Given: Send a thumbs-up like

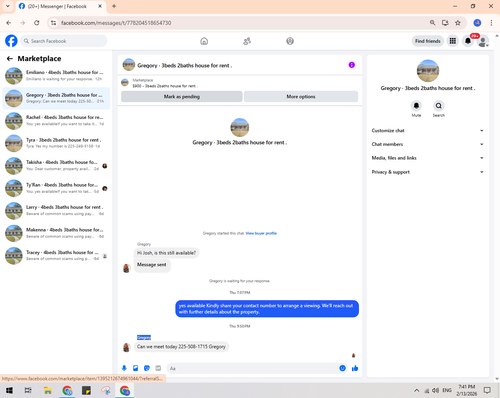Looking at the screenshot, I should [x=355, y=368].
